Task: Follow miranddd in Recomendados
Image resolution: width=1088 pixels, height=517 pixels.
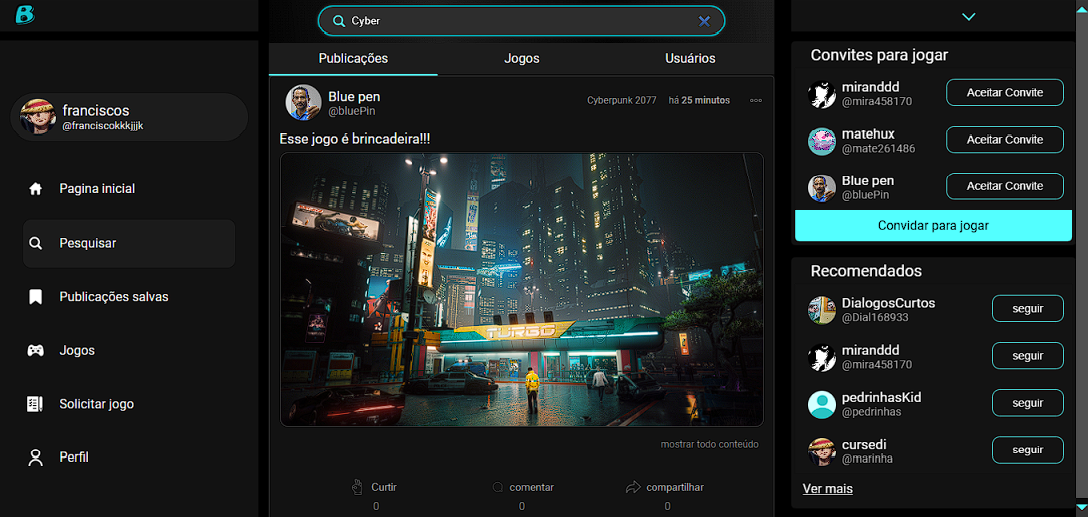Action: pos(1028,356)
